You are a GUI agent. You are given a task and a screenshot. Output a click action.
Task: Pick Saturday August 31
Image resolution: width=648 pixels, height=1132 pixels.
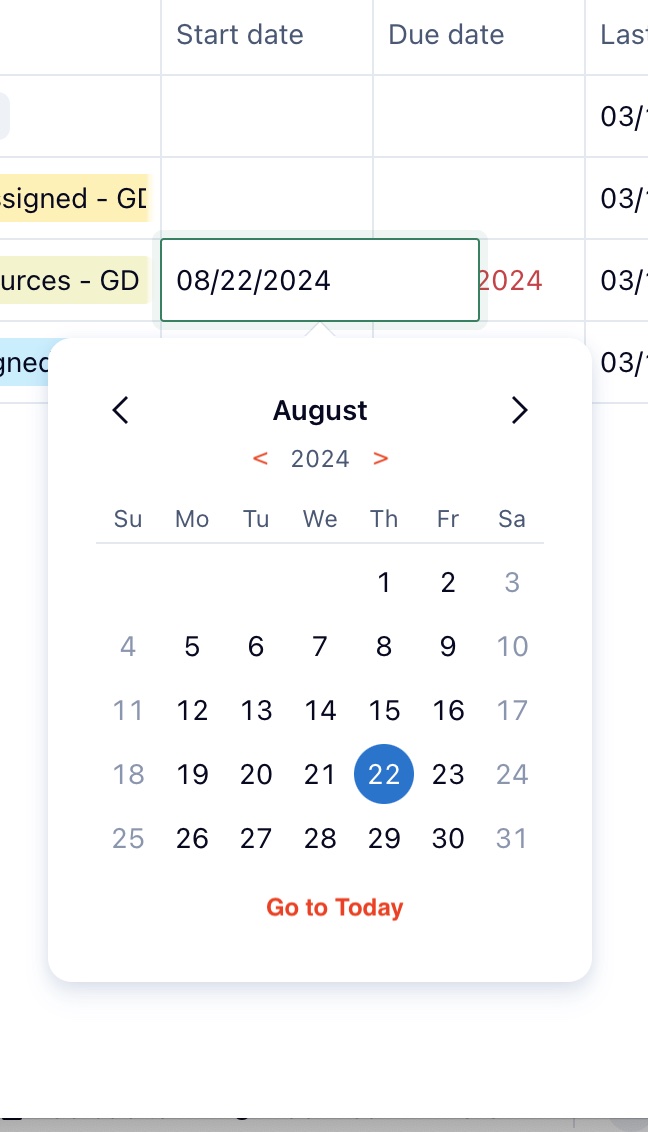click(512, 838)
